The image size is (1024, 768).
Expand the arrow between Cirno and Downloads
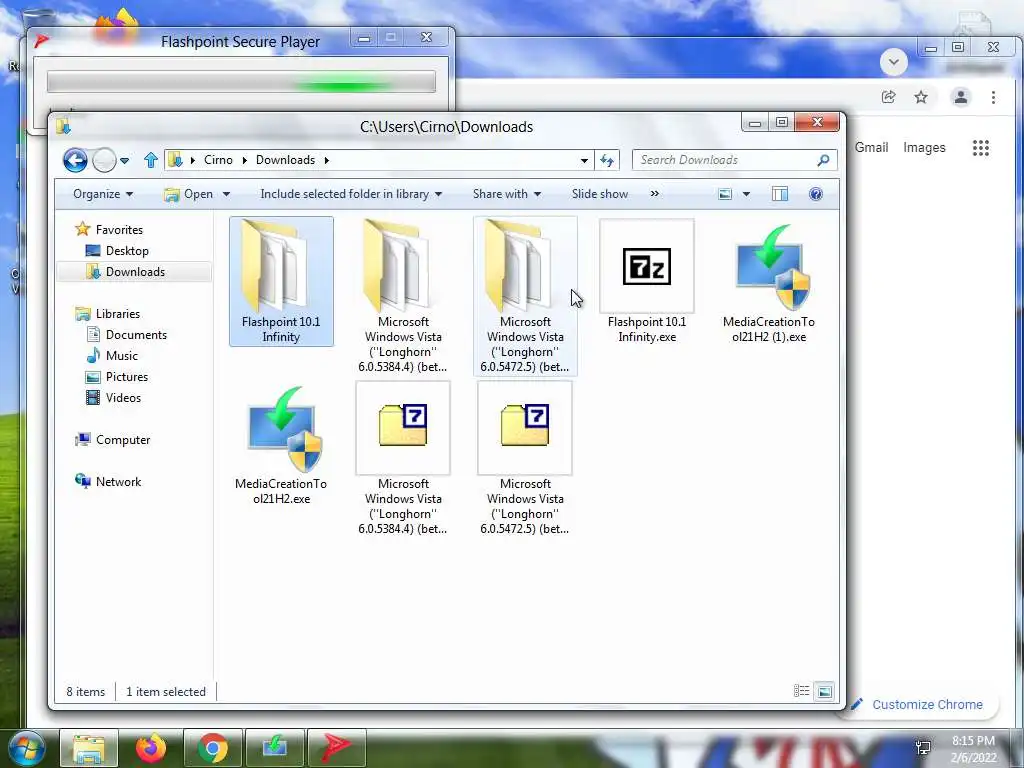[x=244, y=160]
